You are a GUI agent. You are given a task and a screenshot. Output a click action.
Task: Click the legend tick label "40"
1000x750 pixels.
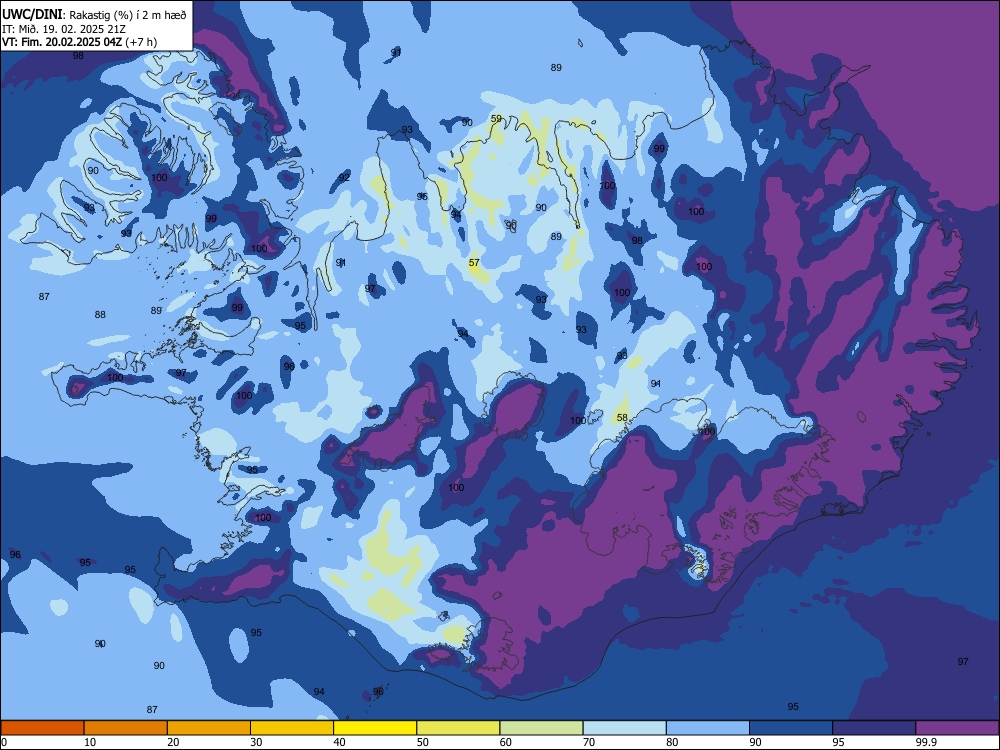[x=339, y=742]
